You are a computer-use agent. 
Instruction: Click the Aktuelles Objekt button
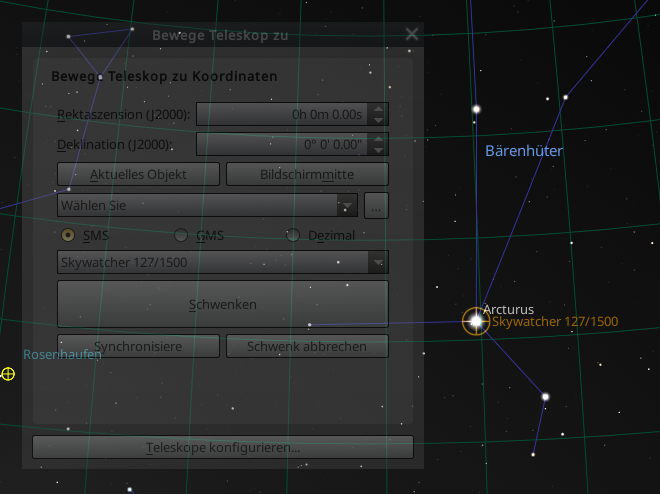(x=138, y=174)
